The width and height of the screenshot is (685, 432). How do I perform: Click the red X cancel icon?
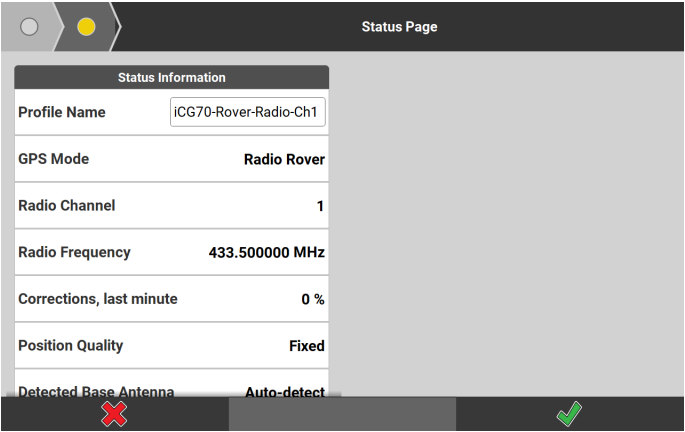(x=114, y=415)
